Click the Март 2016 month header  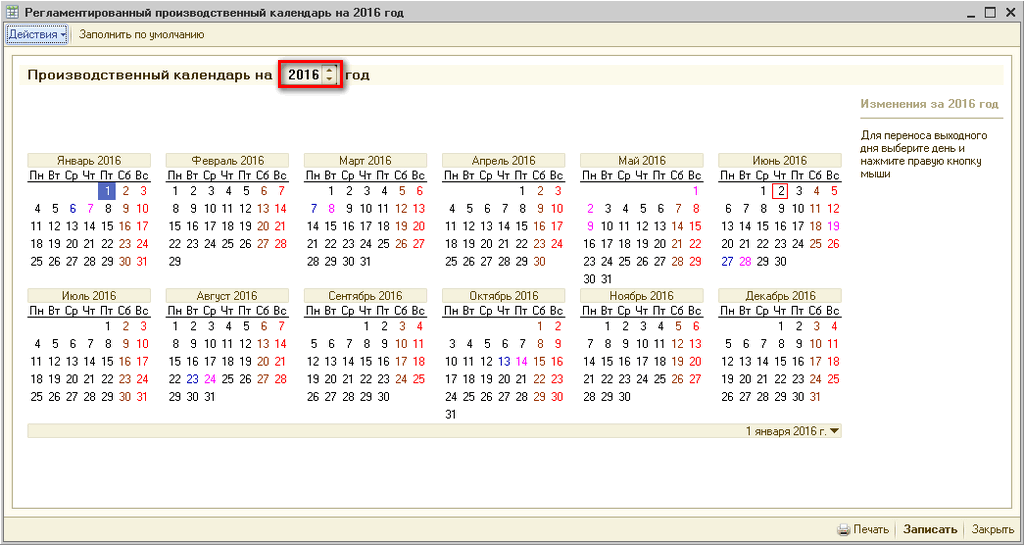[365, 160]
